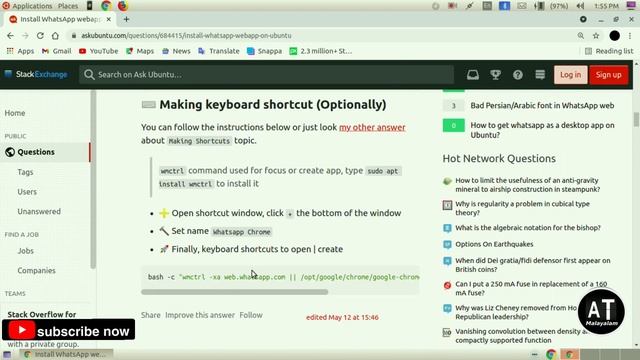
Task: Open Tags in the sidebar
Action: tap(25, 172)
